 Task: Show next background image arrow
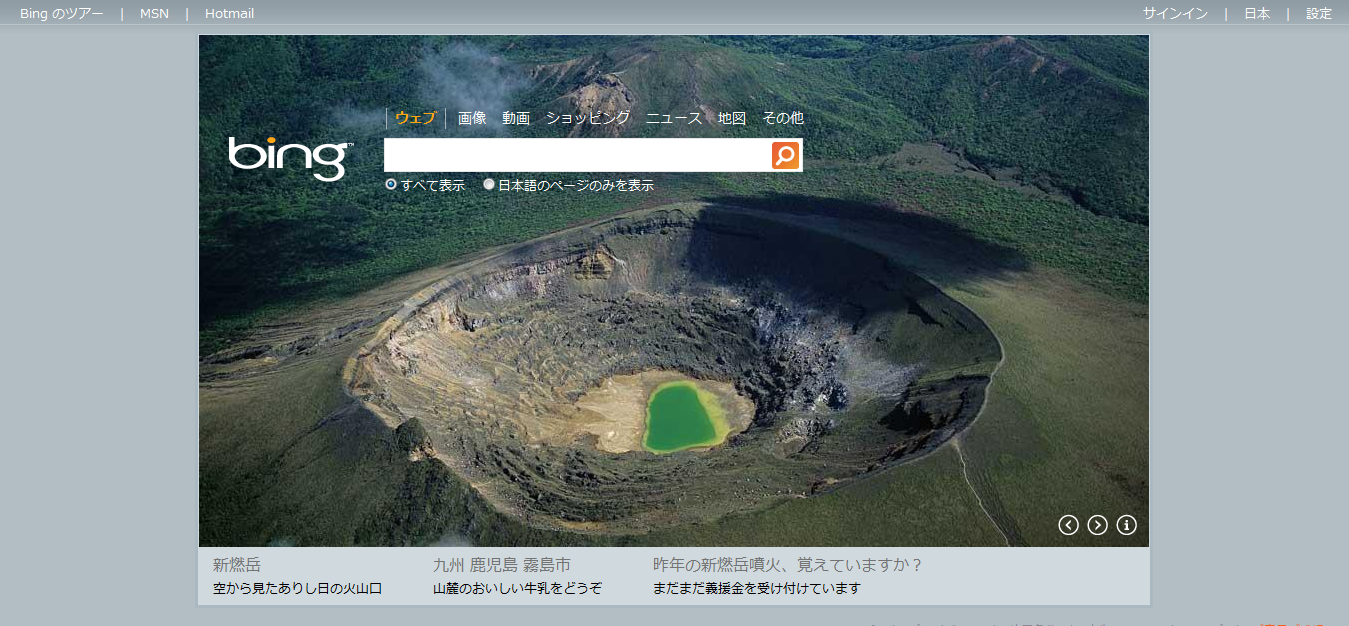(x=1097, y=525)
